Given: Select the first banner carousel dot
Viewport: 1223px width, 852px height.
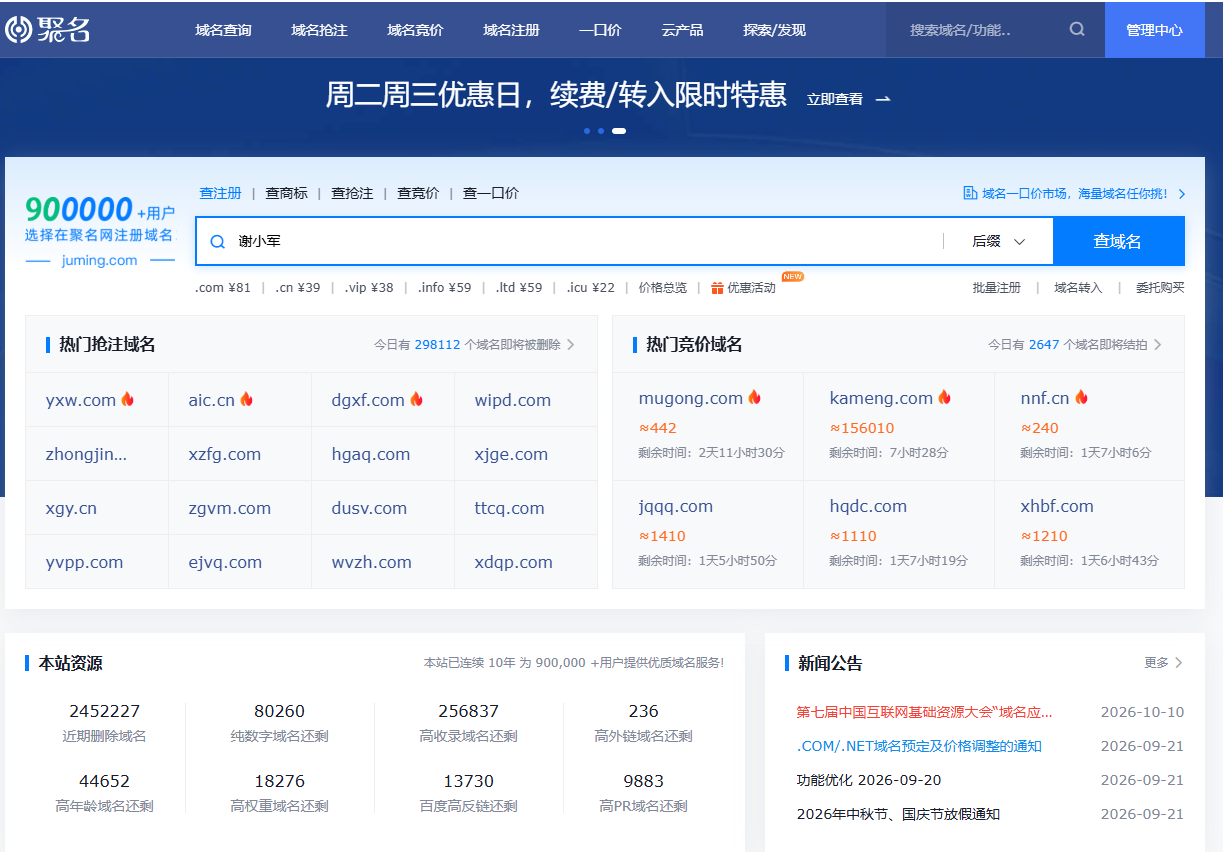Looking at the screenshot, I should [x=587, y=131].
